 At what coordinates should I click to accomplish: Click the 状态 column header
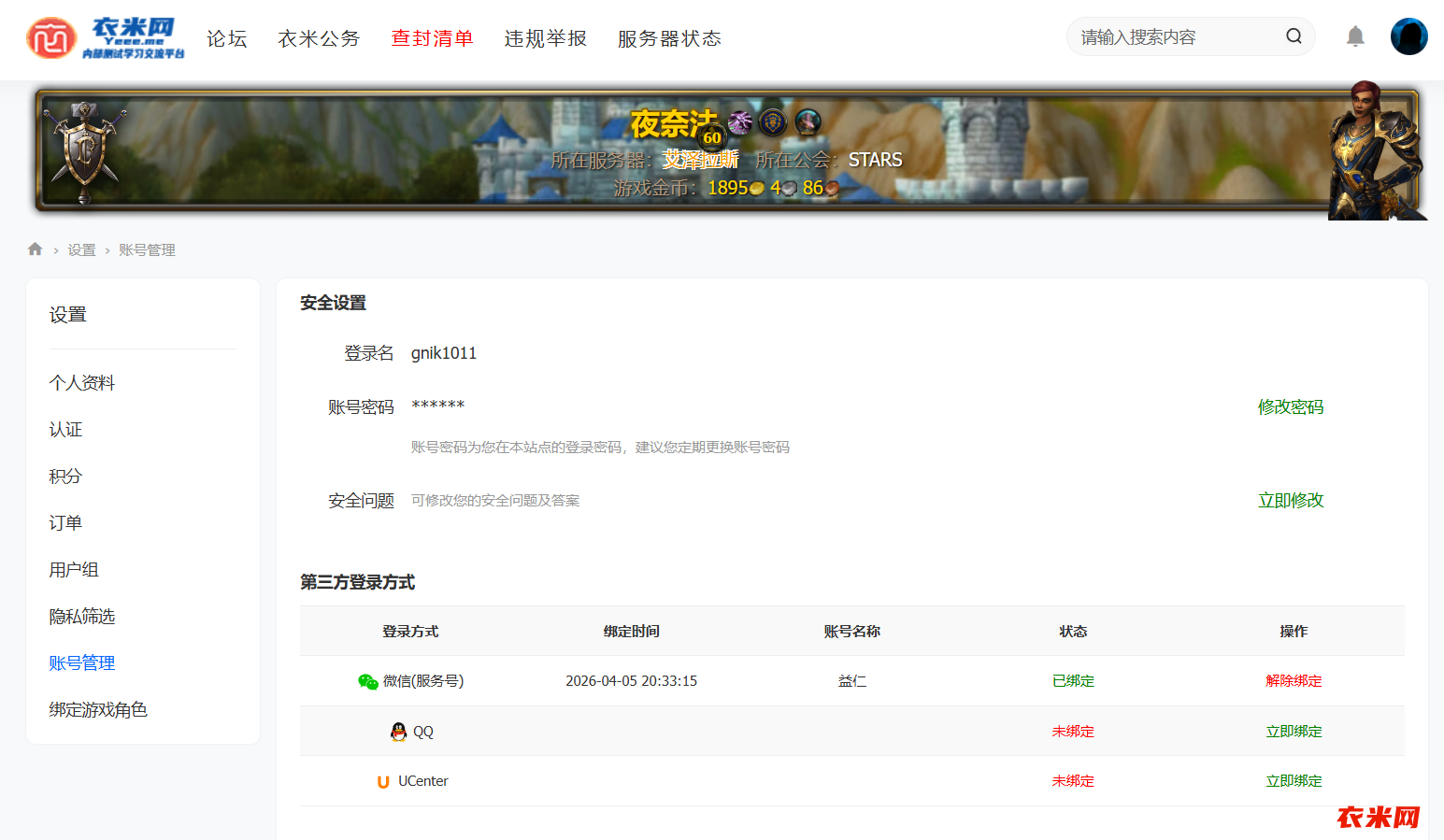click(1073, 632)
